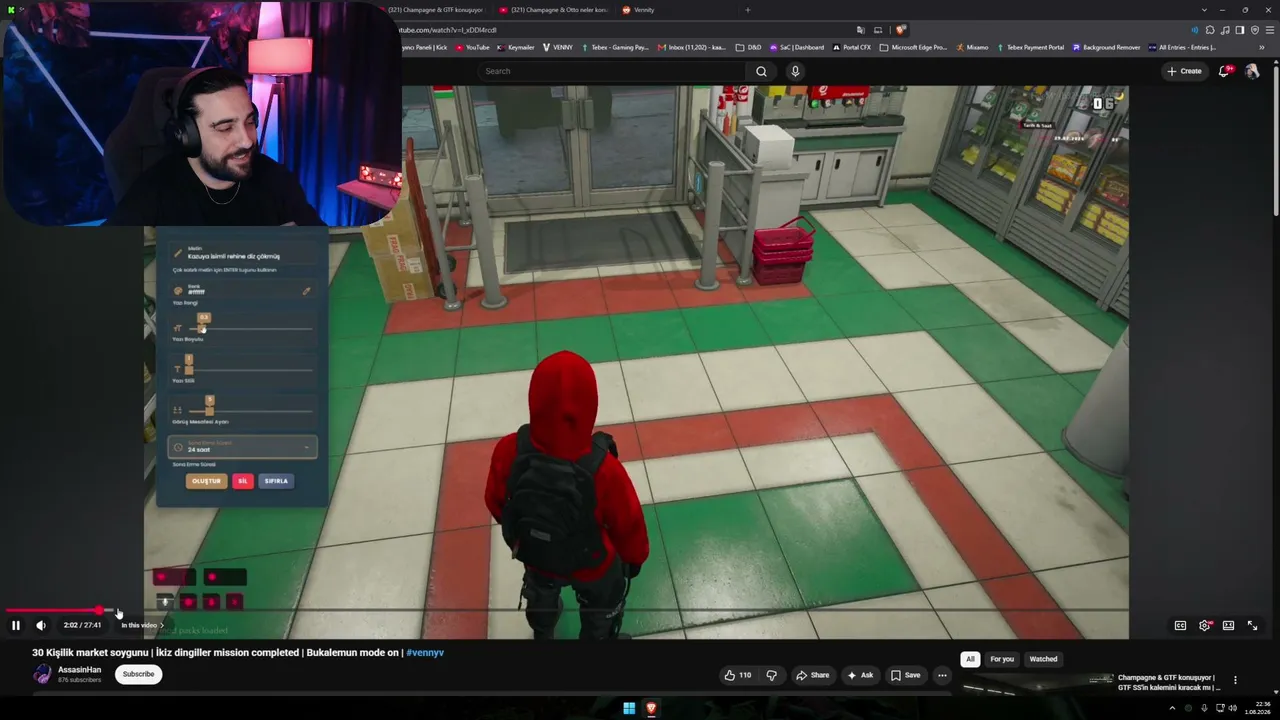Image resolution: width=1280 pixels, height=720 pixels.
Task: Share this video
Action: pos(812,675)
